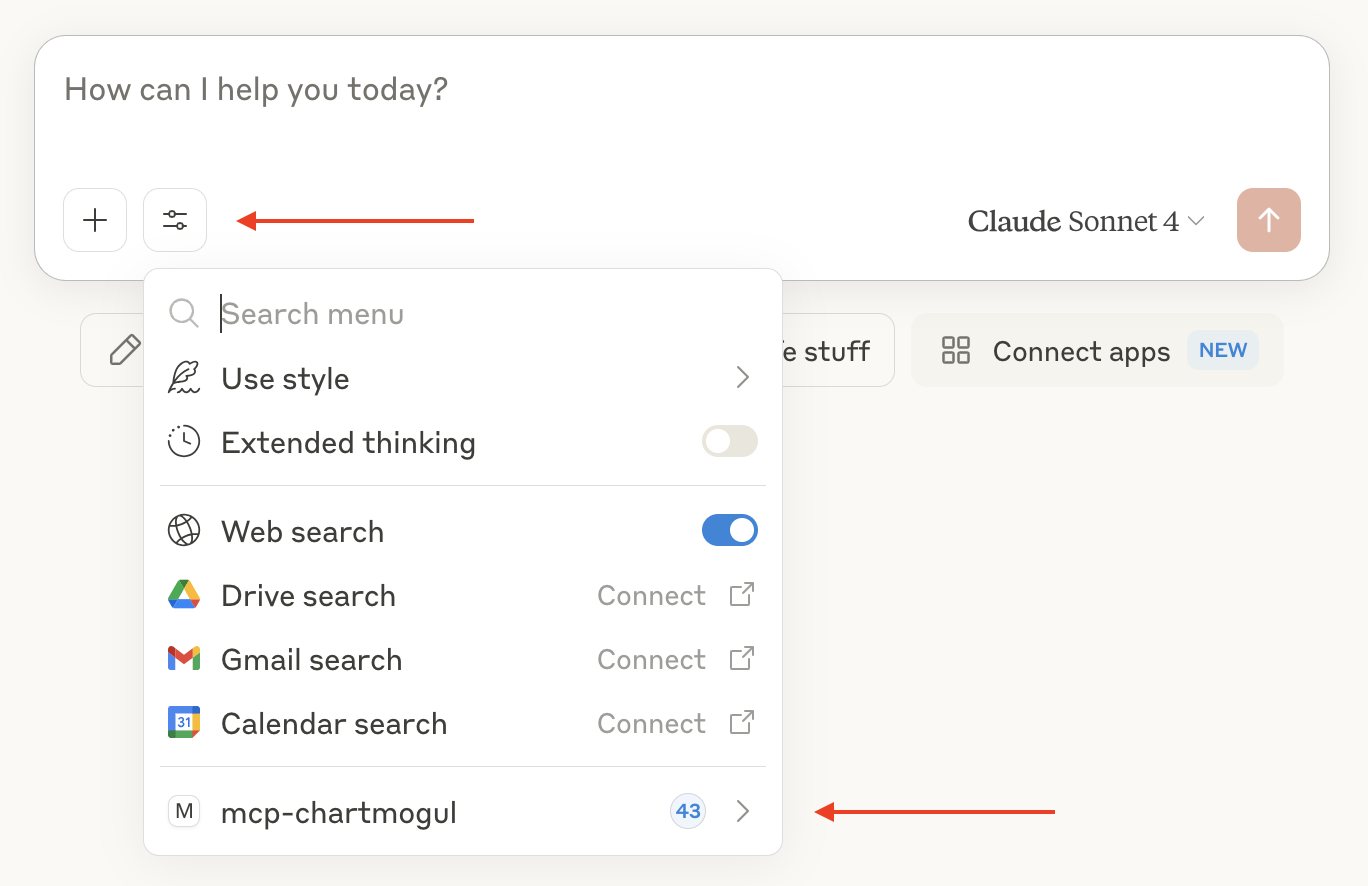Connect Gmail search

click(651, 660)
